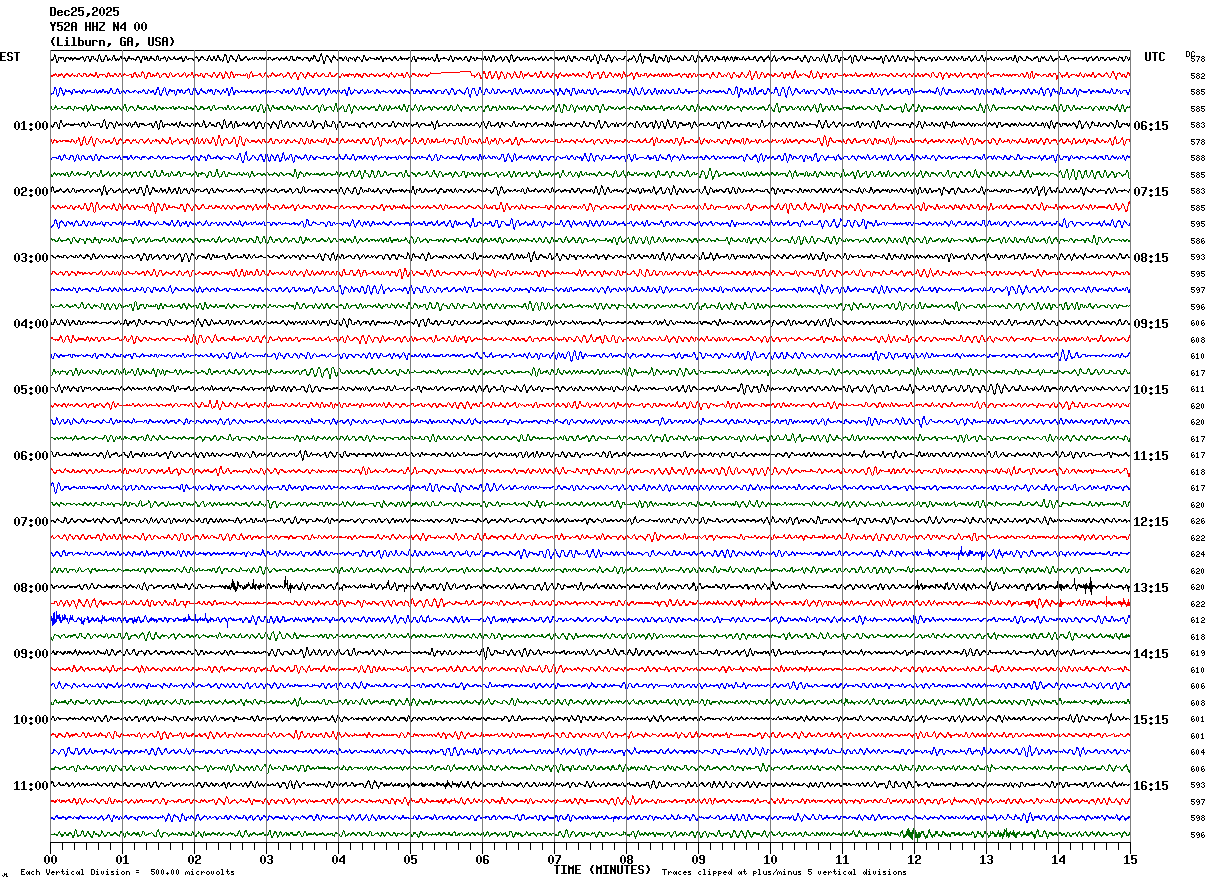
Task: Click the DC value 611
Action: coord(1197,390)
